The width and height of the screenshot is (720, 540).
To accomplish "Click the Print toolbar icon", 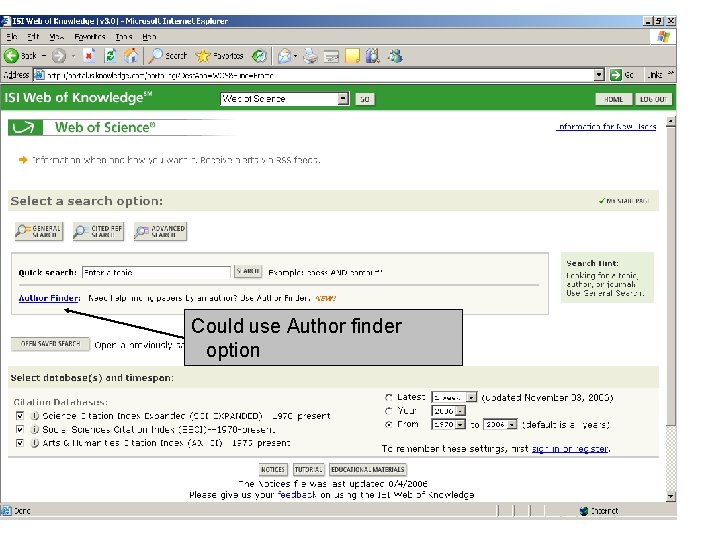I will pyautogui.click(x=310, y=56).
